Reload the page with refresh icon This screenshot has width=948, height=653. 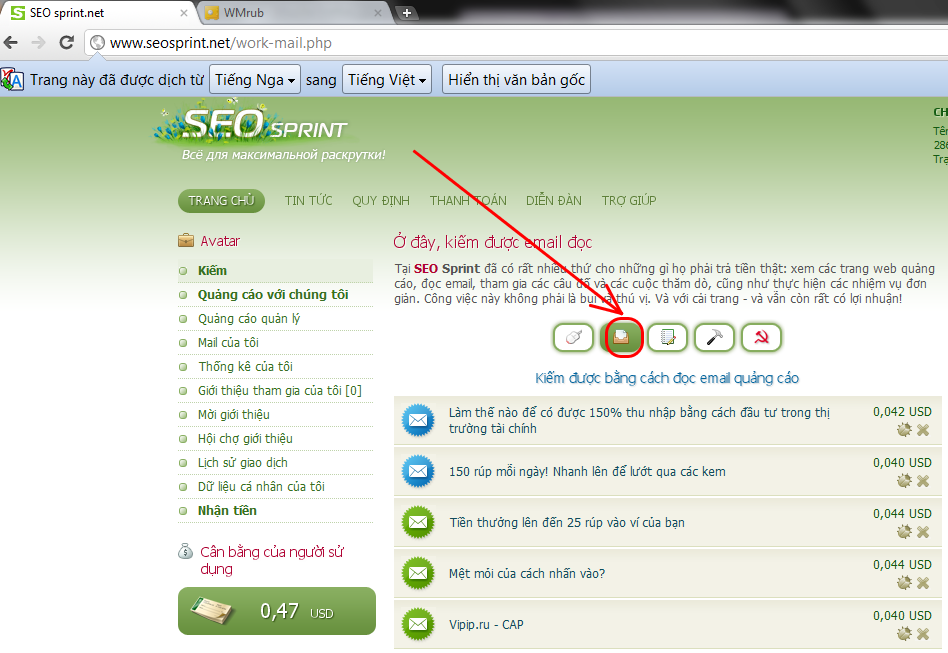pos(67,42)
